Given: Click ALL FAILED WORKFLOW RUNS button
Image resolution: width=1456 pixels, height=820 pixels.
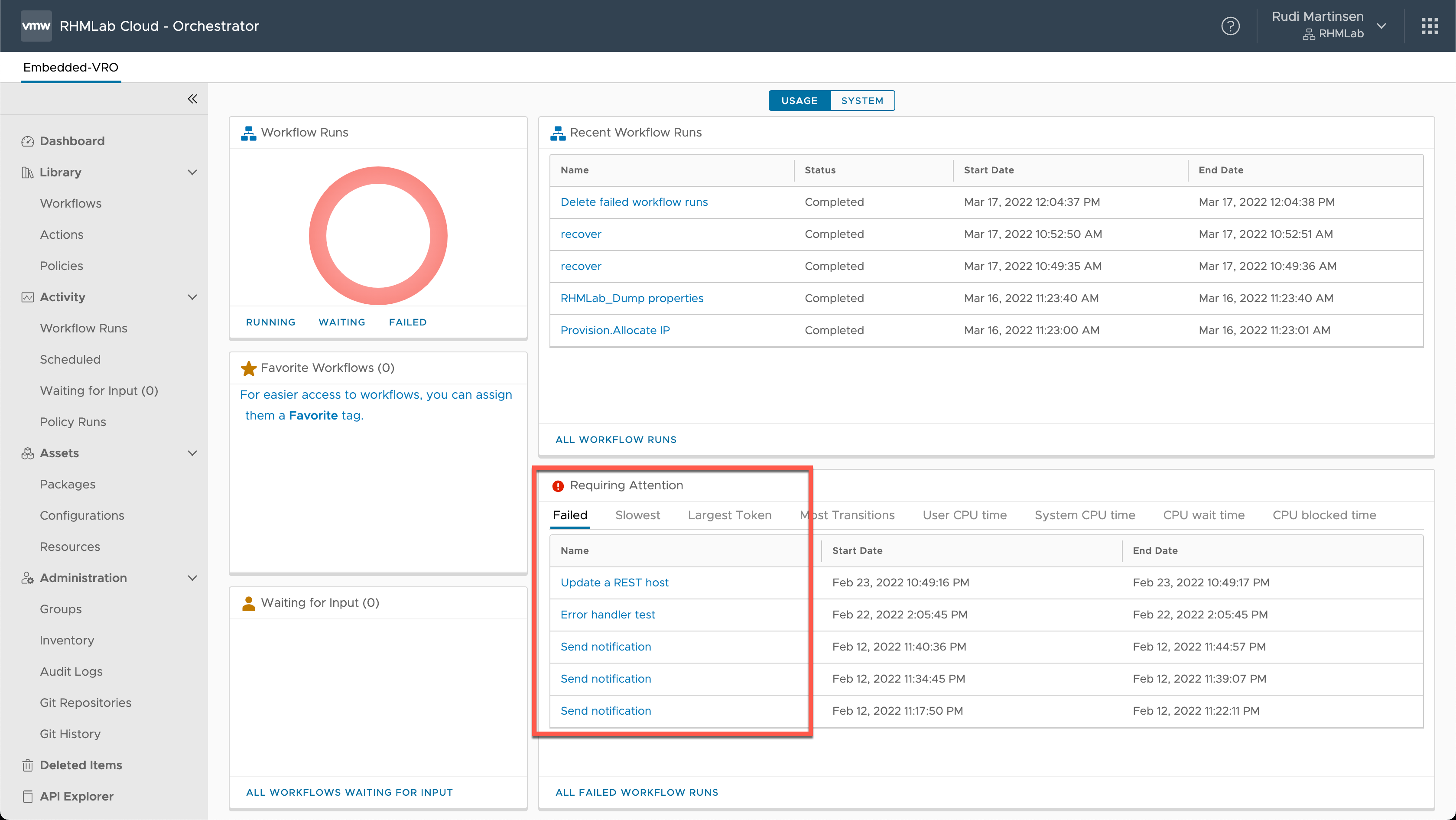Looking at the screenshot, I should point(637,792).
